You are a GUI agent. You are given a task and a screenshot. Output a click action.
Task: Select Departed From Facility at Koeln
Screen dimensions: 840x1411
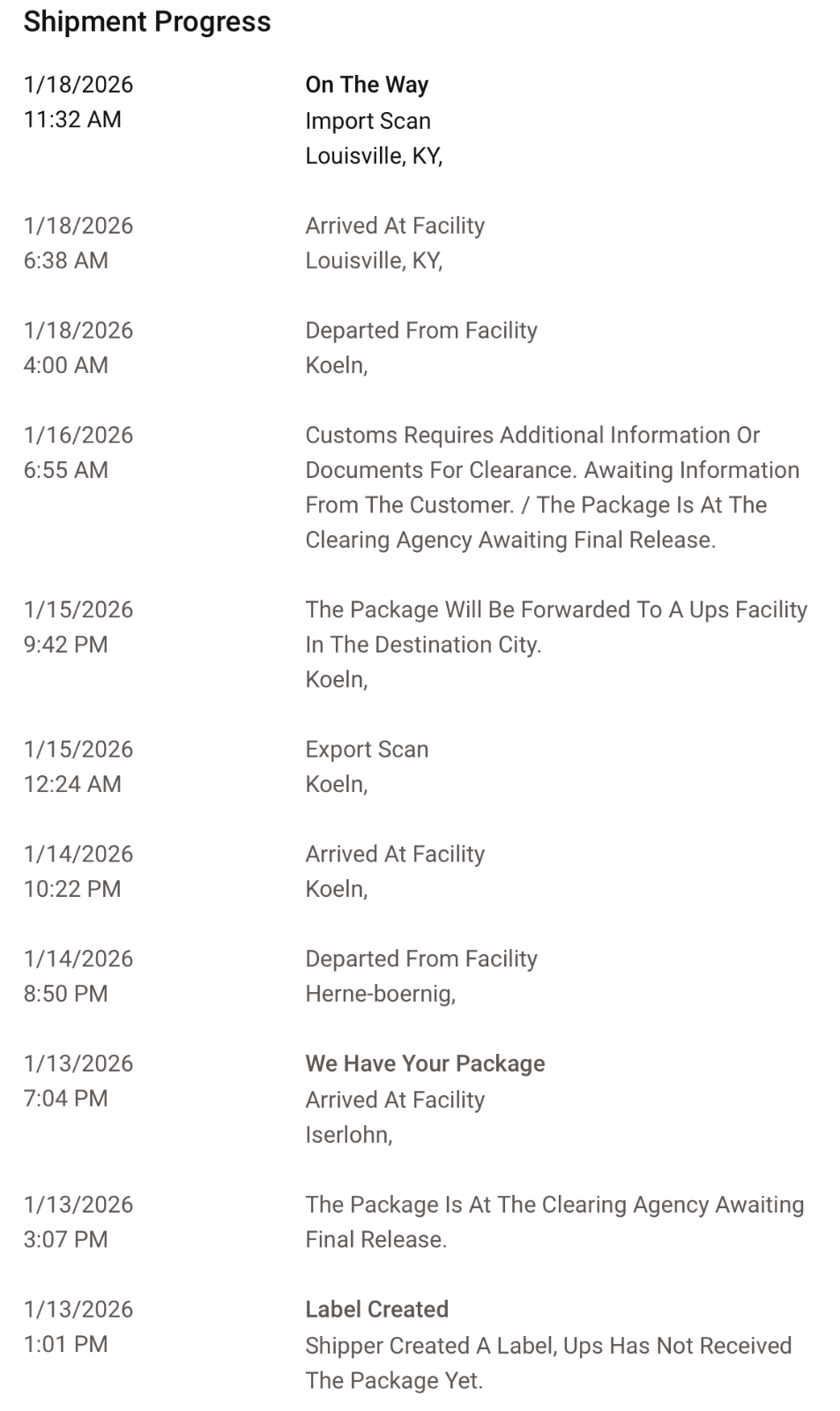coord(420,331)
